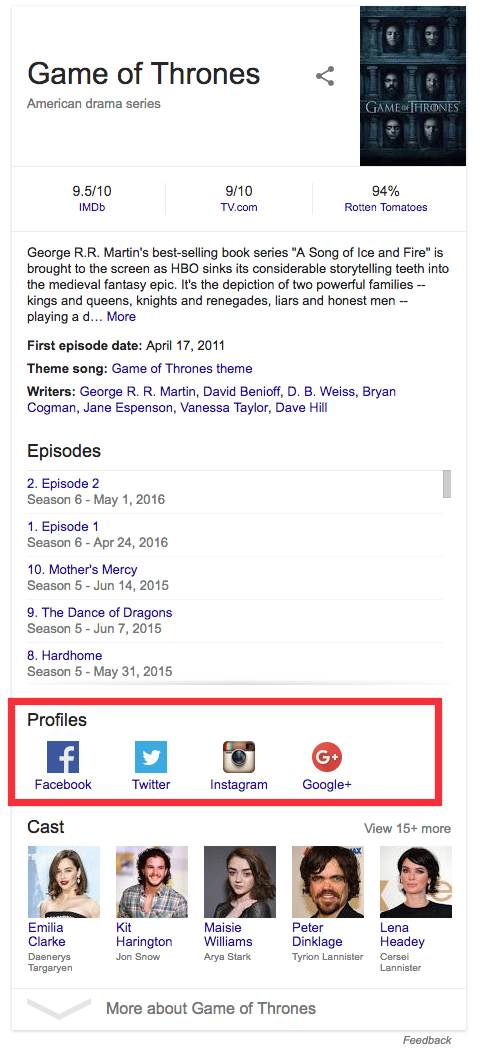Click the Kit Harington name link
487x1051 pixels.
click(144, 934)
